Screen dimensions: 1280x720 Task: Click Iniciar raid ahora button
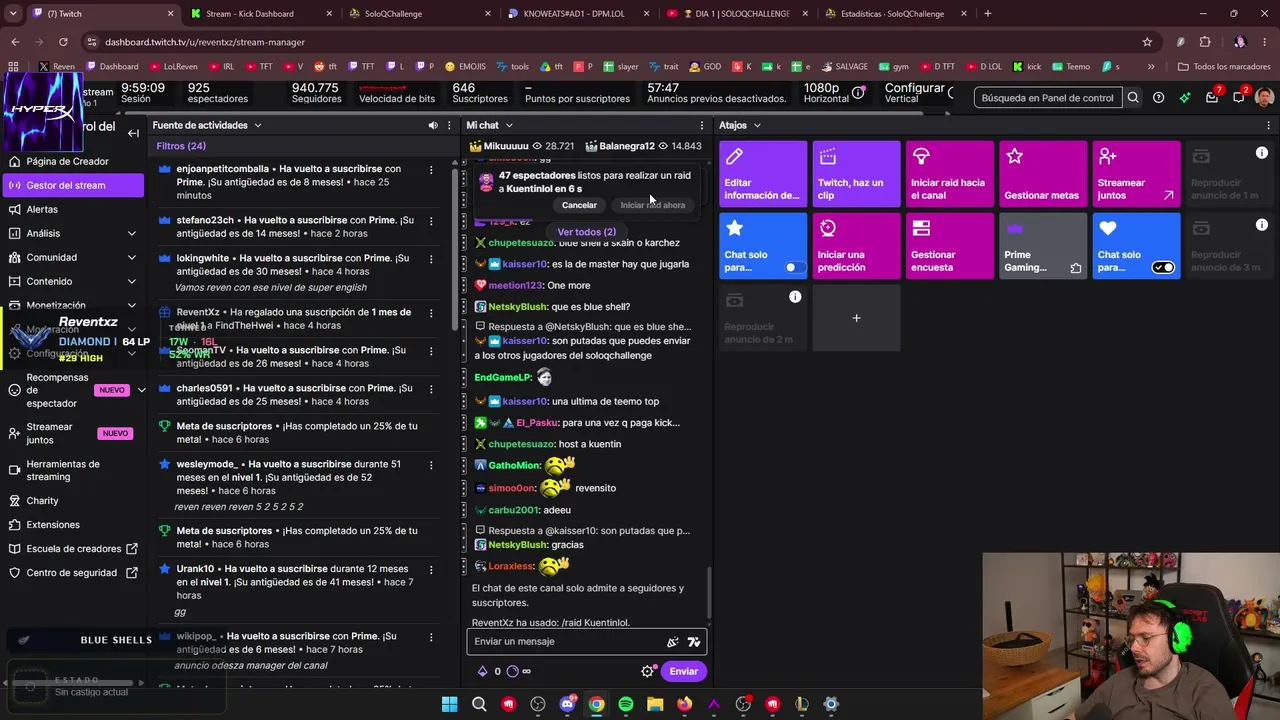click(653, 205)
